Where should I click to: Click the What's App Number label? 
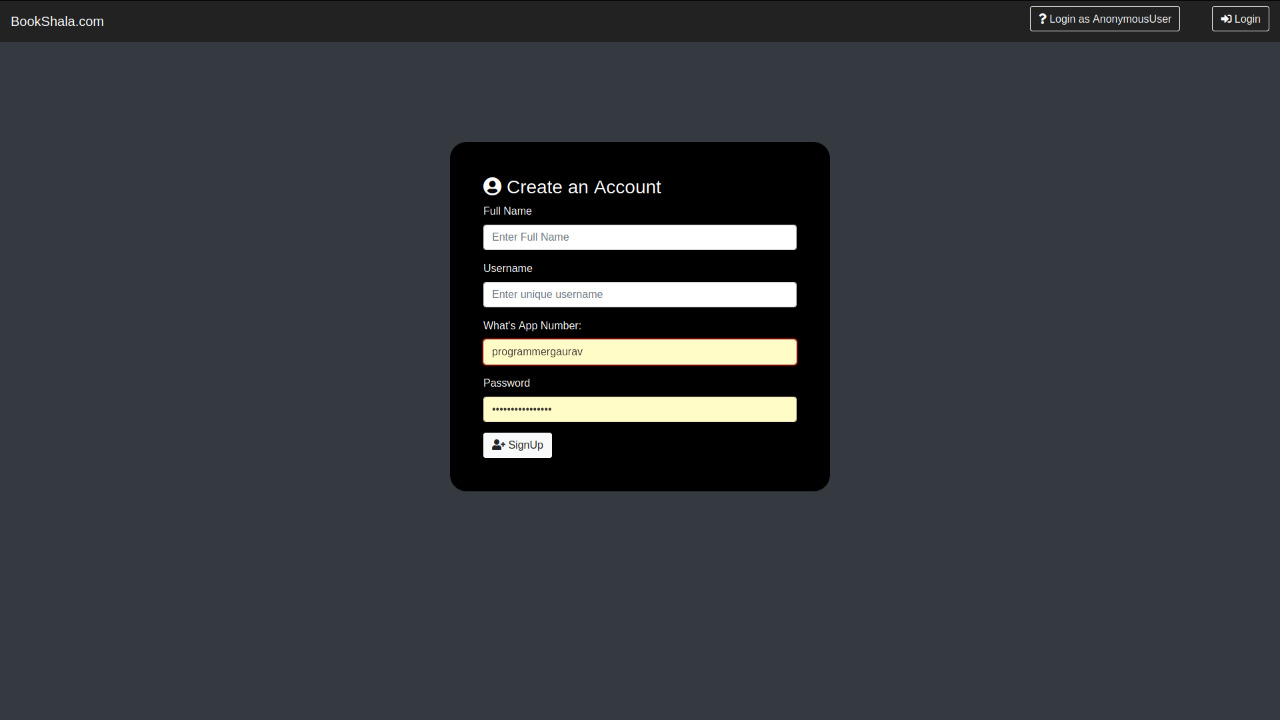pyautogui.click(x=532, y=326)
